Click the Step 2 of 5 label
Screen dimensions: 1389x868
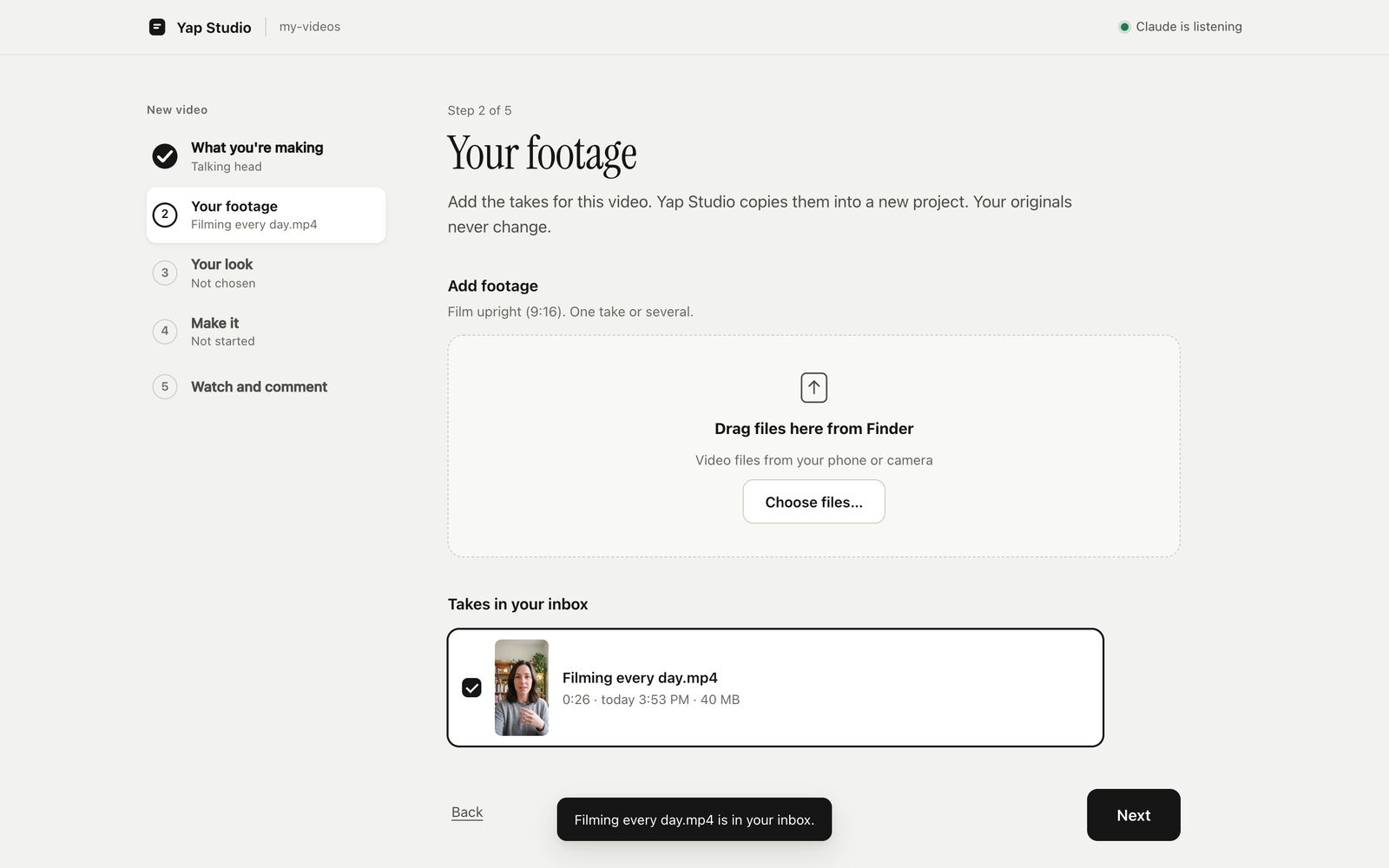(x=479, y=110)
